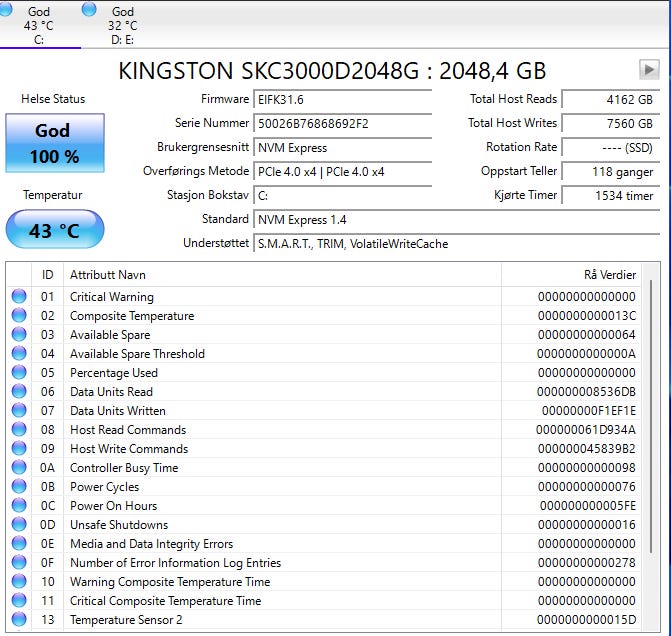Click the God 100 % health status button

click(54, 143)
